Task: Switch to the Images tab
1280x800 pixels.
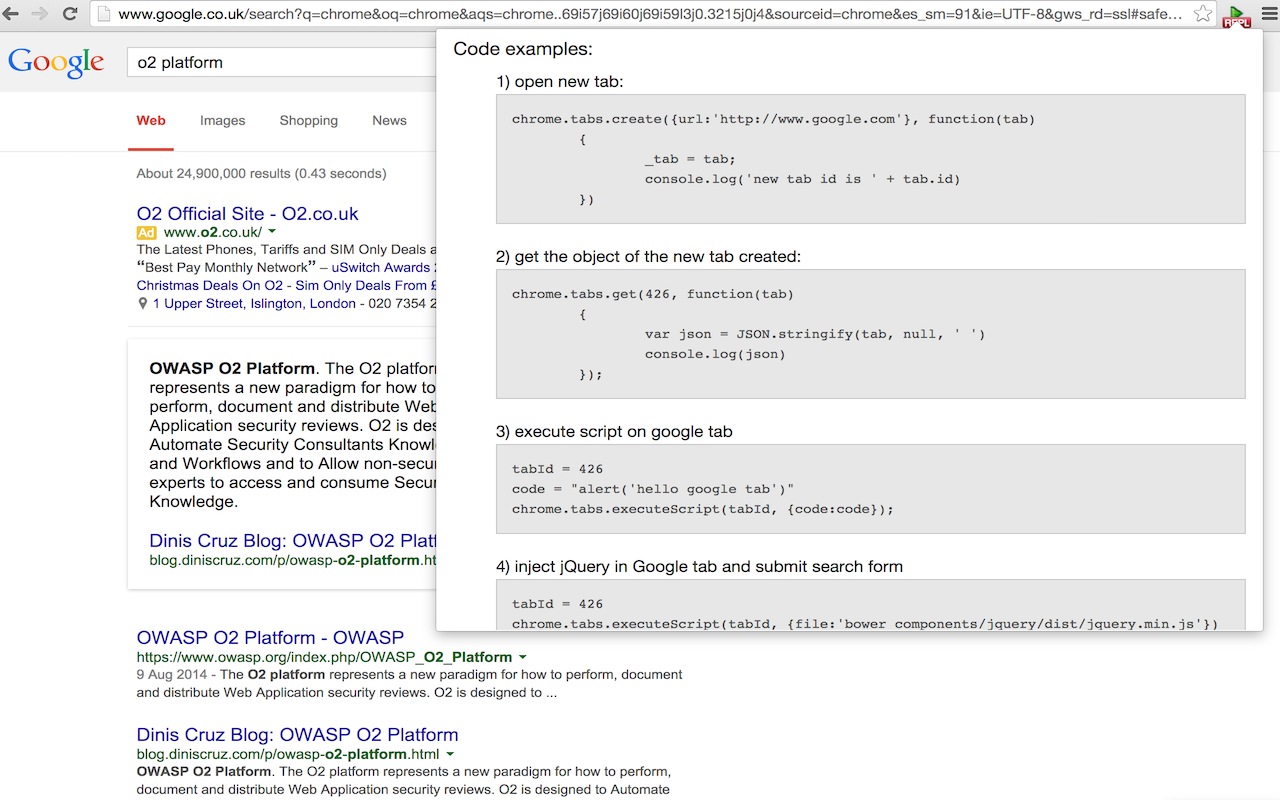Action: coord(222,120)
